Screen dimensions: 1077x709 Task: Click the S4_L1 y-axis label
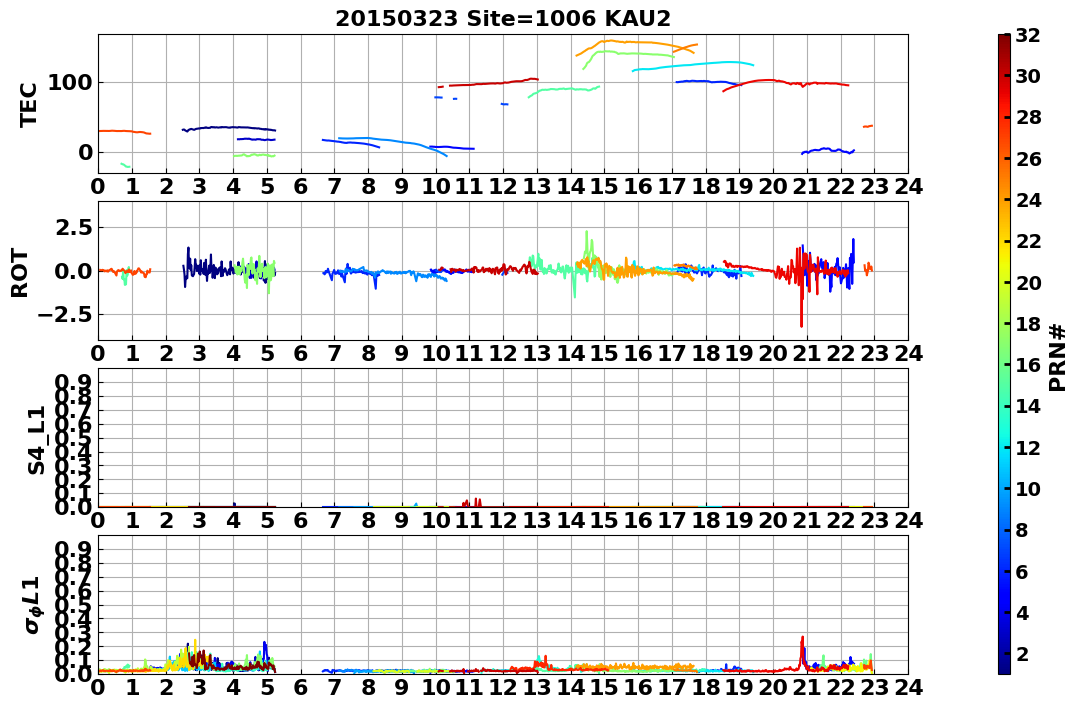click(x=36, y=440)
